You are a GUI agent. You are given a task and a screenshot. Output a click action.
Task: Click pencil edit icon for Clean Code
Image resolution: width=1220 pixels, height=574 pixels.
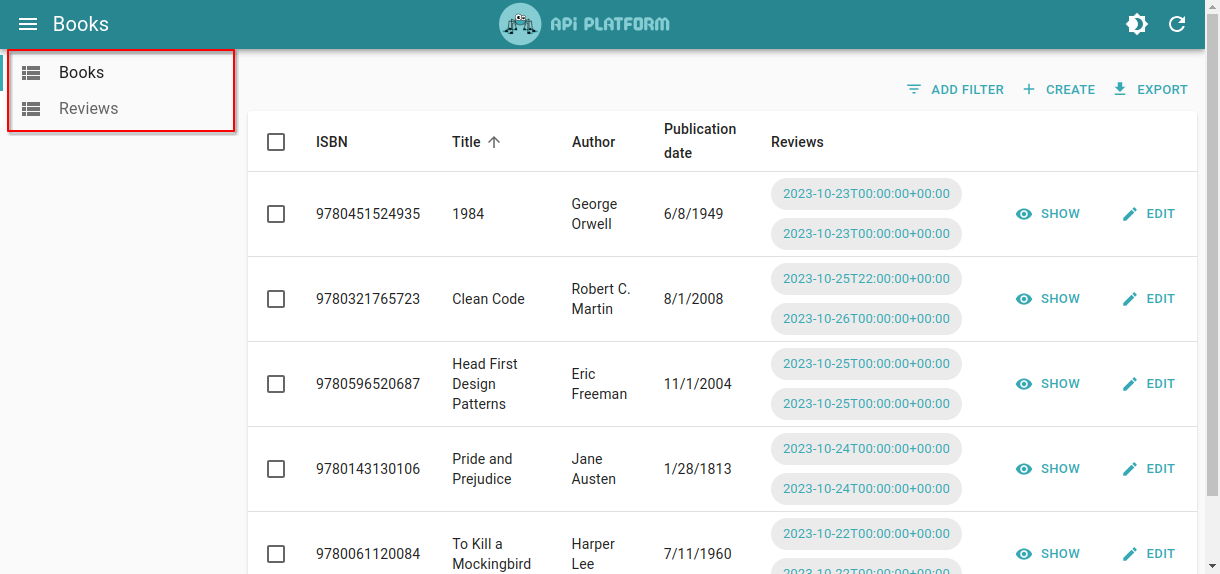pyautogui.click(x=1130, y=299)
